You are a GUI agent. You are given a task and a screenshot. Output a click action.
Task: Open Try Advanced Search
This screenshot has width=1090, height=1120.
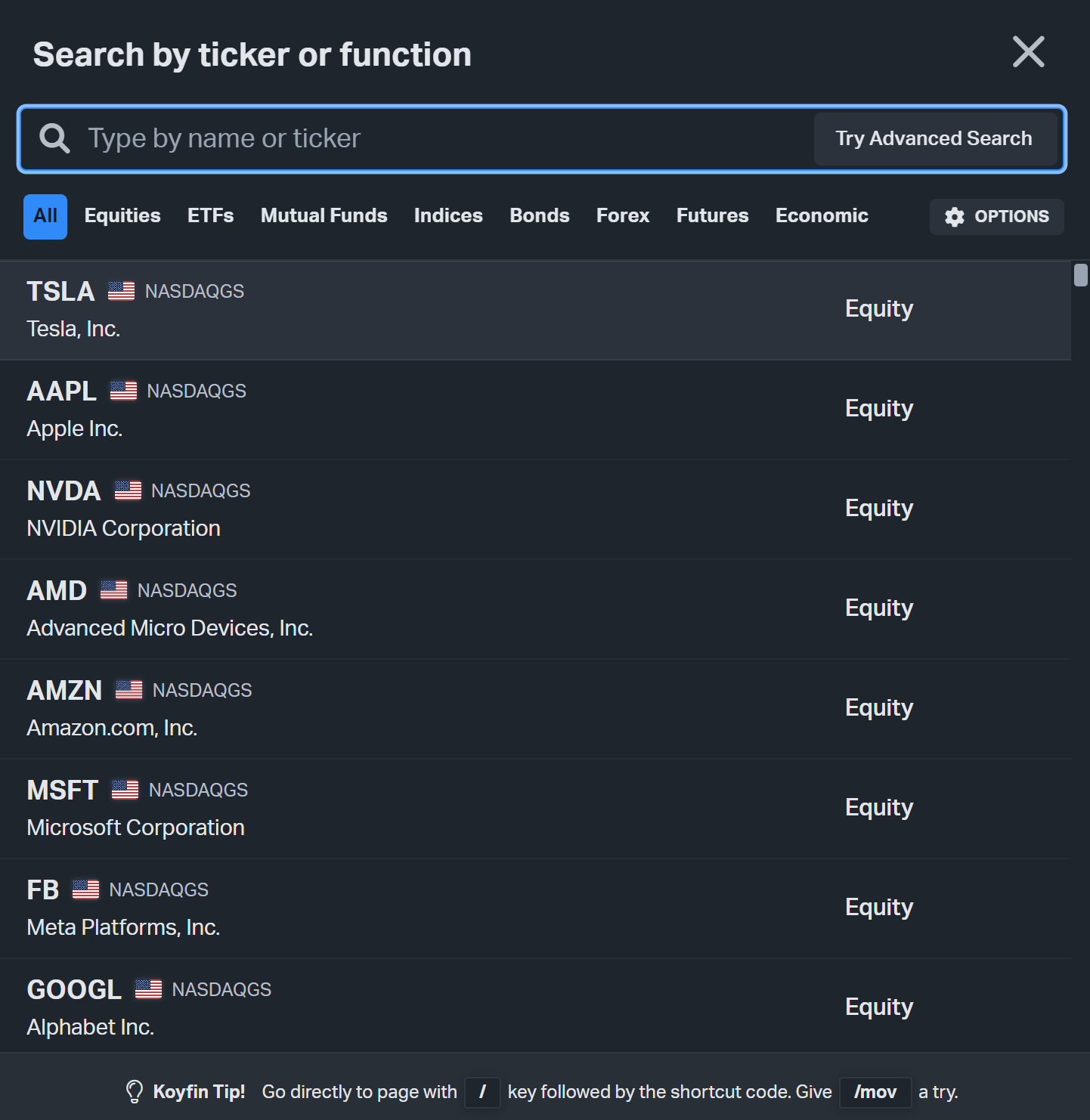[x=935, y=139]
